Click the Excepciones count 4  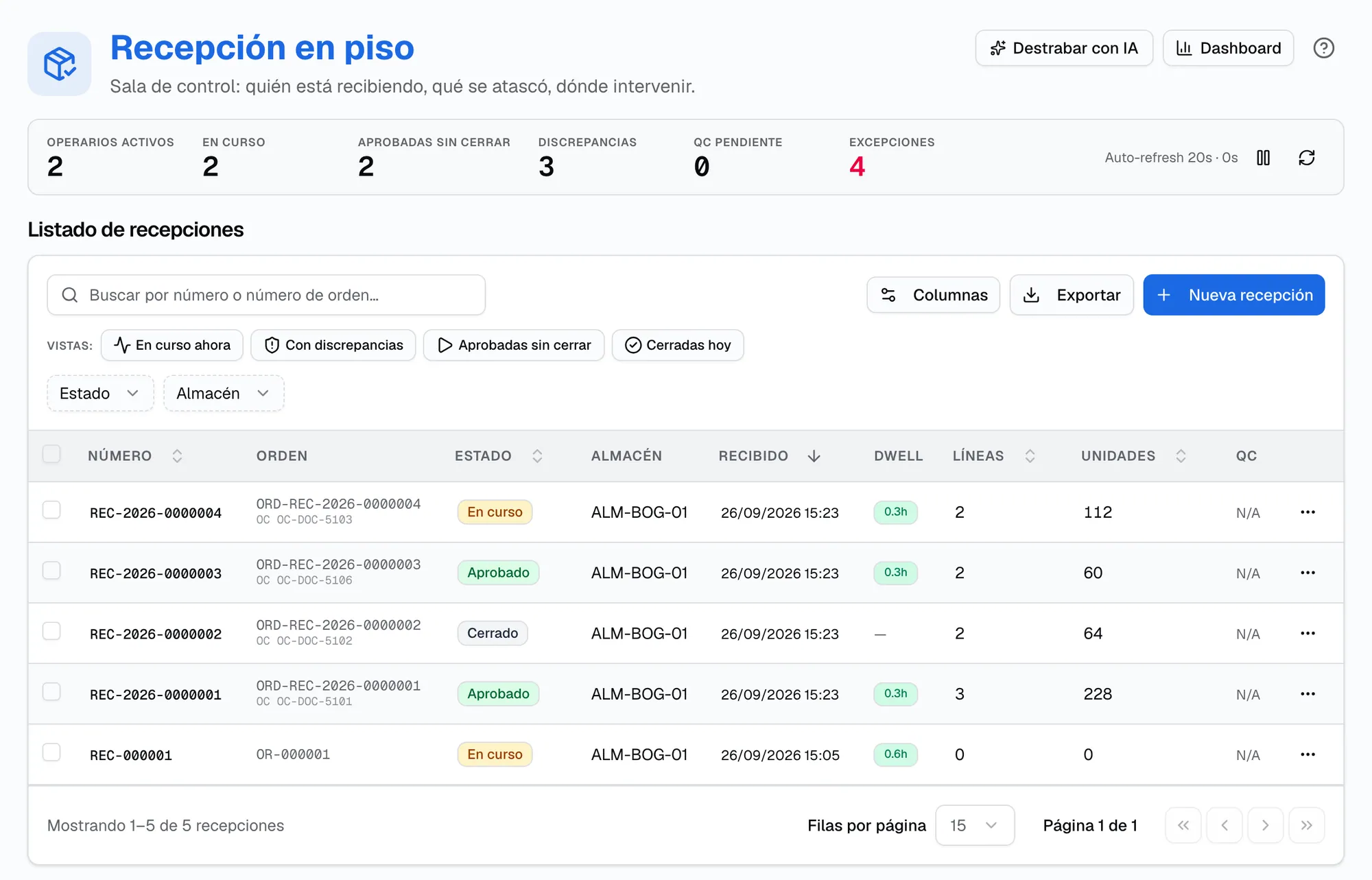point(857,167)
